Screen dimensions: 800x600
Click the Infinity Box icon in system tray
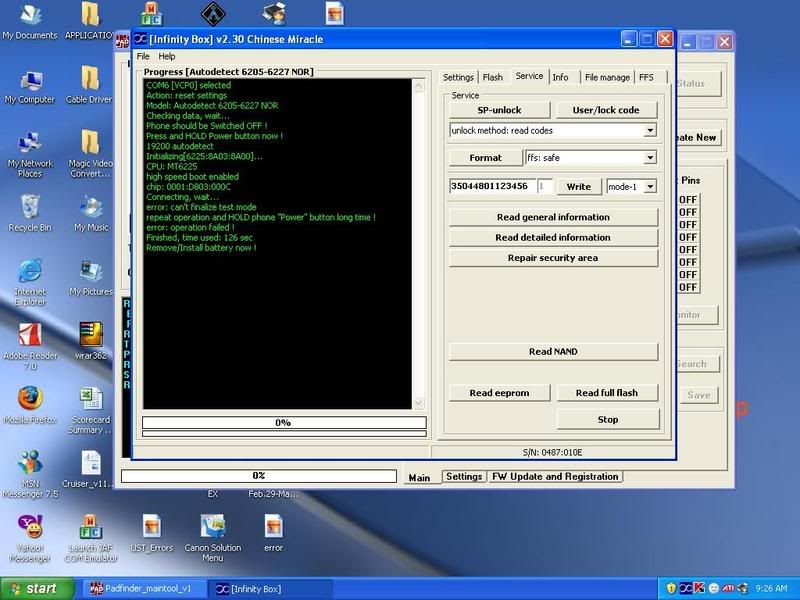(x=685, y=588)
